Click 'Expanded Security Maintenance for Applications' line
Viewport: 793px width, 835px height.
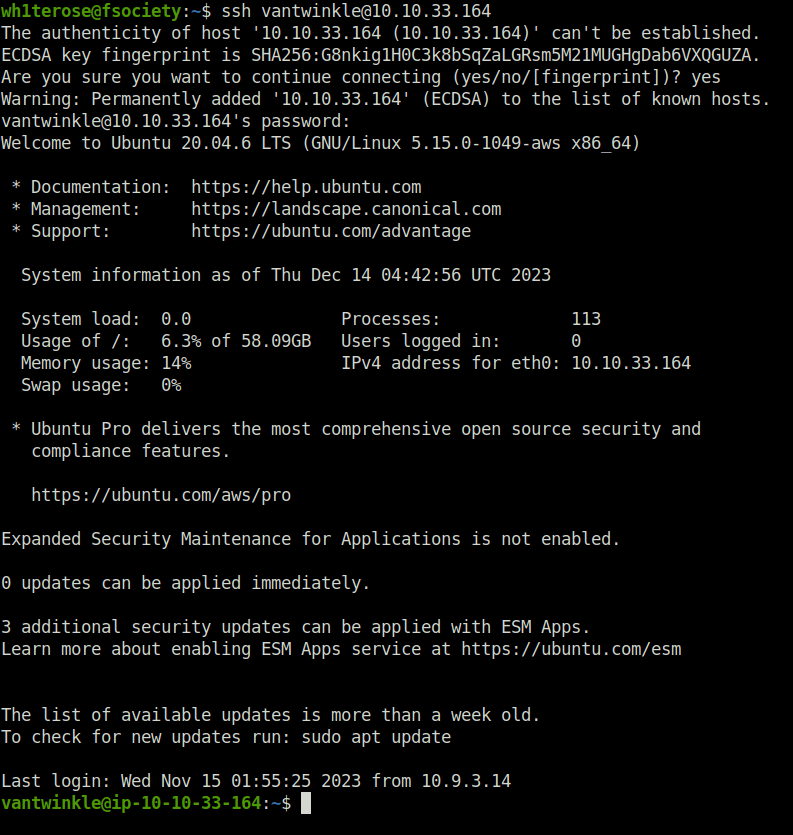tap(310, 539)
